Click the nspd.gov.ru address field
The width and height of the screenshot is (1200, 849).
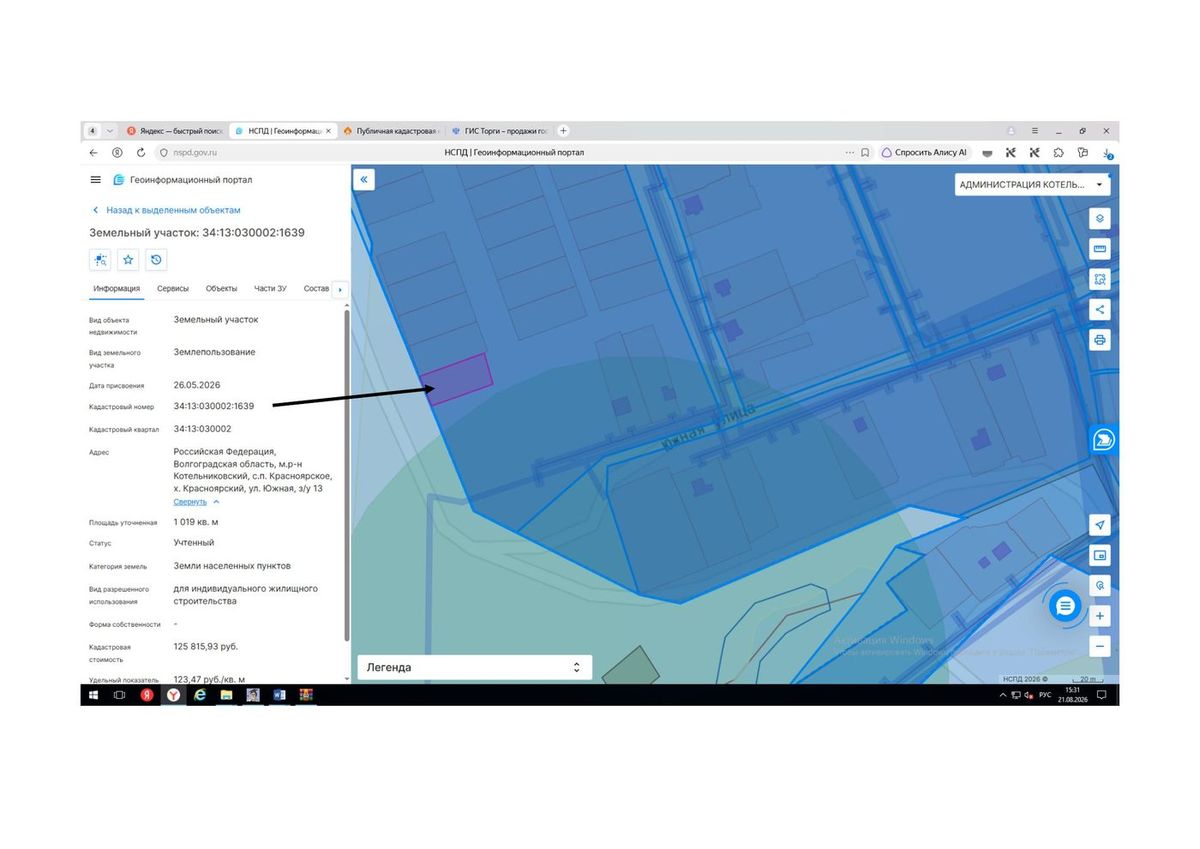(x=195, y=153)
